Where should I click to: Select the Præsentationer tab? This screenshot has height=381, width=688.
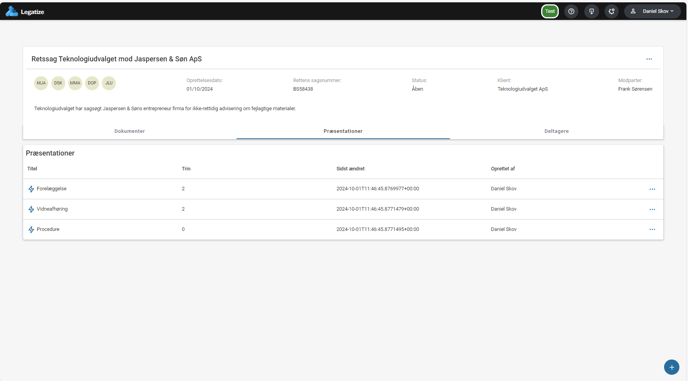(x=343, y=131)
